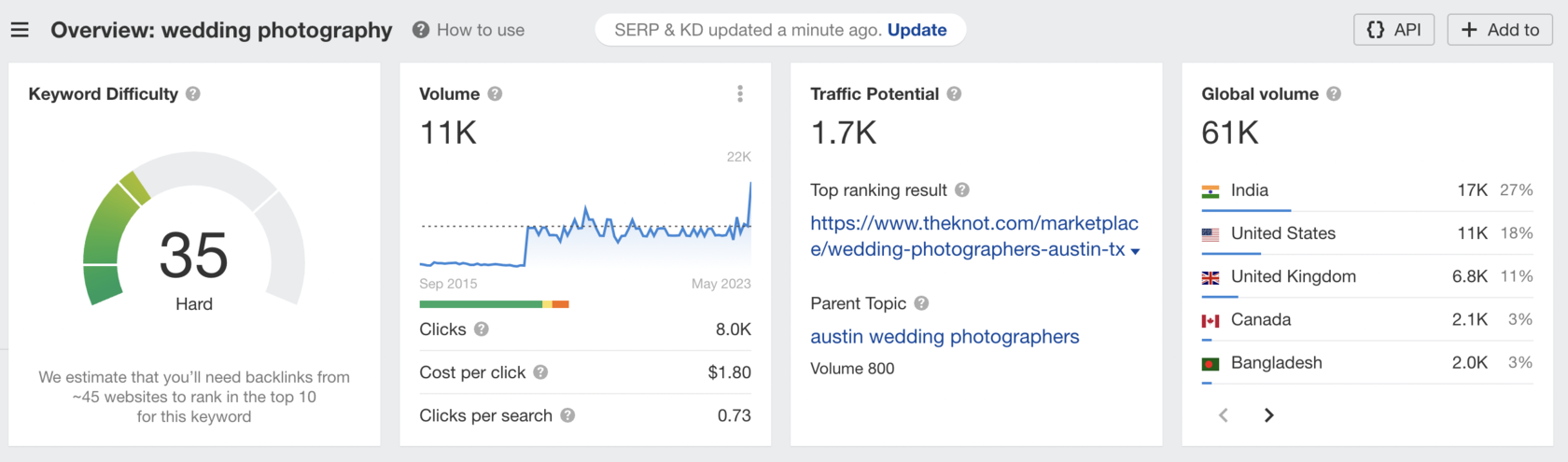This screenshot has width=1568, height=462.
Task: Click the Keyword Difficulty help icon
Action: click(193, 93)
